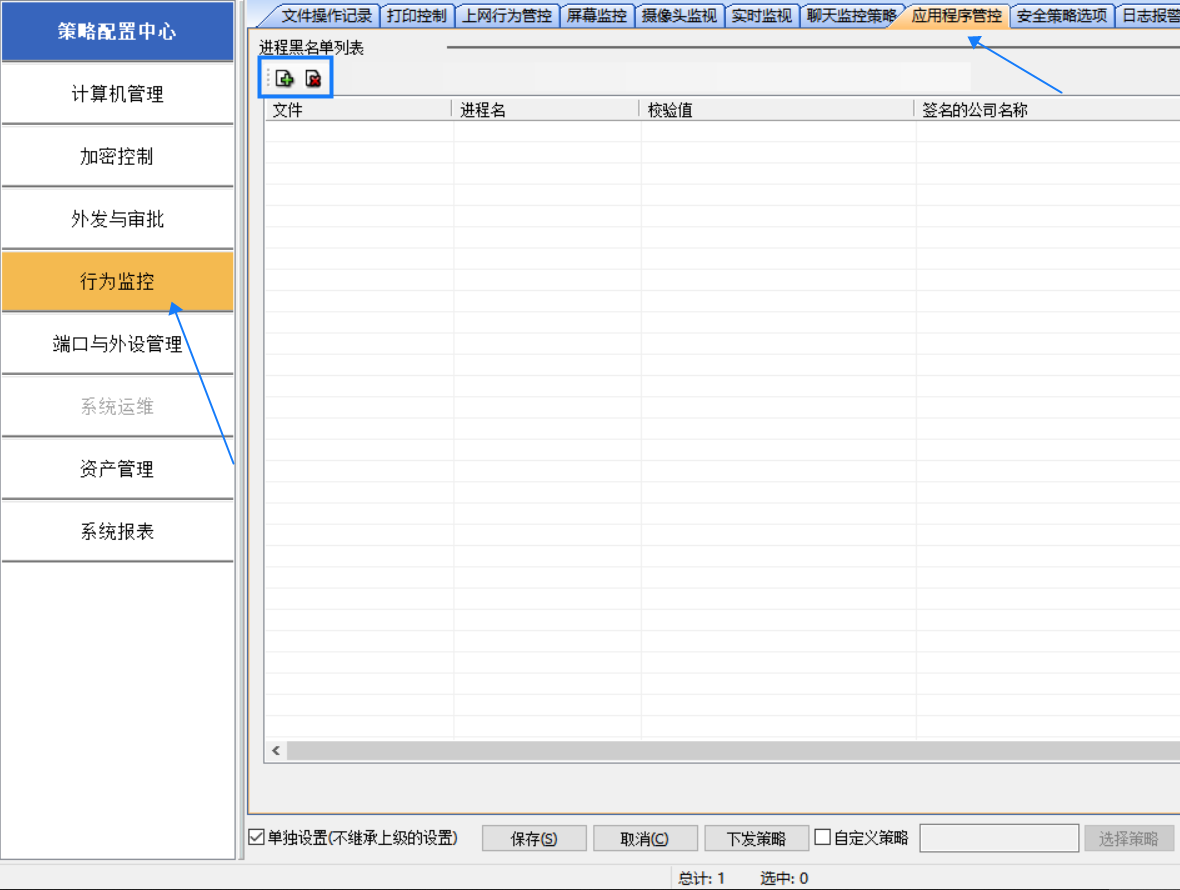Open the 端口与外设管理 section
Image resolution: width=1180 pixels, height=890 pixels.
click(117, 344)
